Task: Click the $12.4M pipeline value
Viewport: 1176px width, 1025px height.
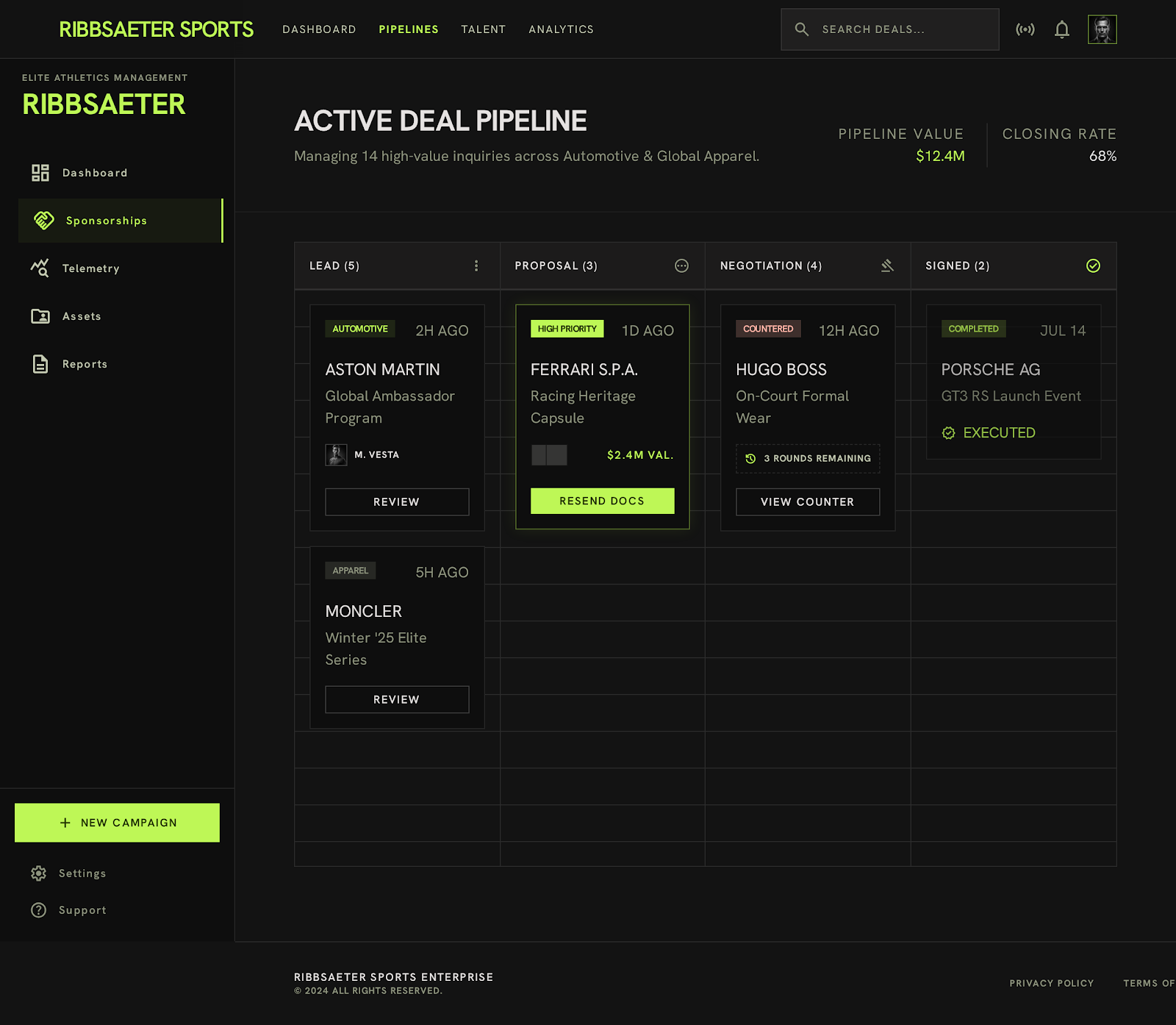Action: click(940, 156)
